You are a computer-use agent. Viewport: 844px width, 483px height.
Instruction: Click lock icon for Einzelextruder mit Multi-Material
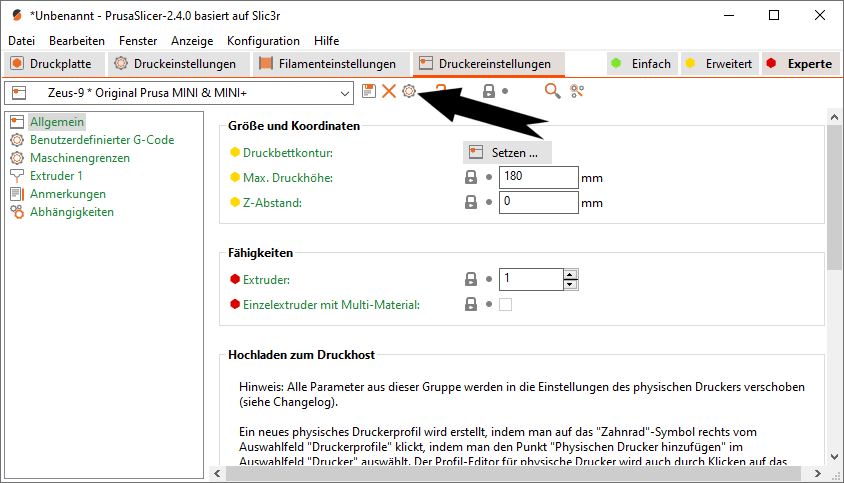[471, 304]
